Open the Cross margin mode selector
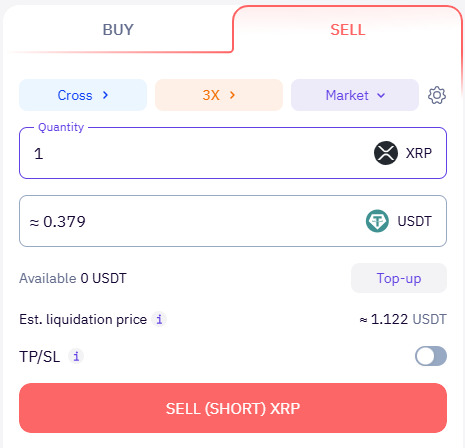465x448 pixels. [83, 95]
